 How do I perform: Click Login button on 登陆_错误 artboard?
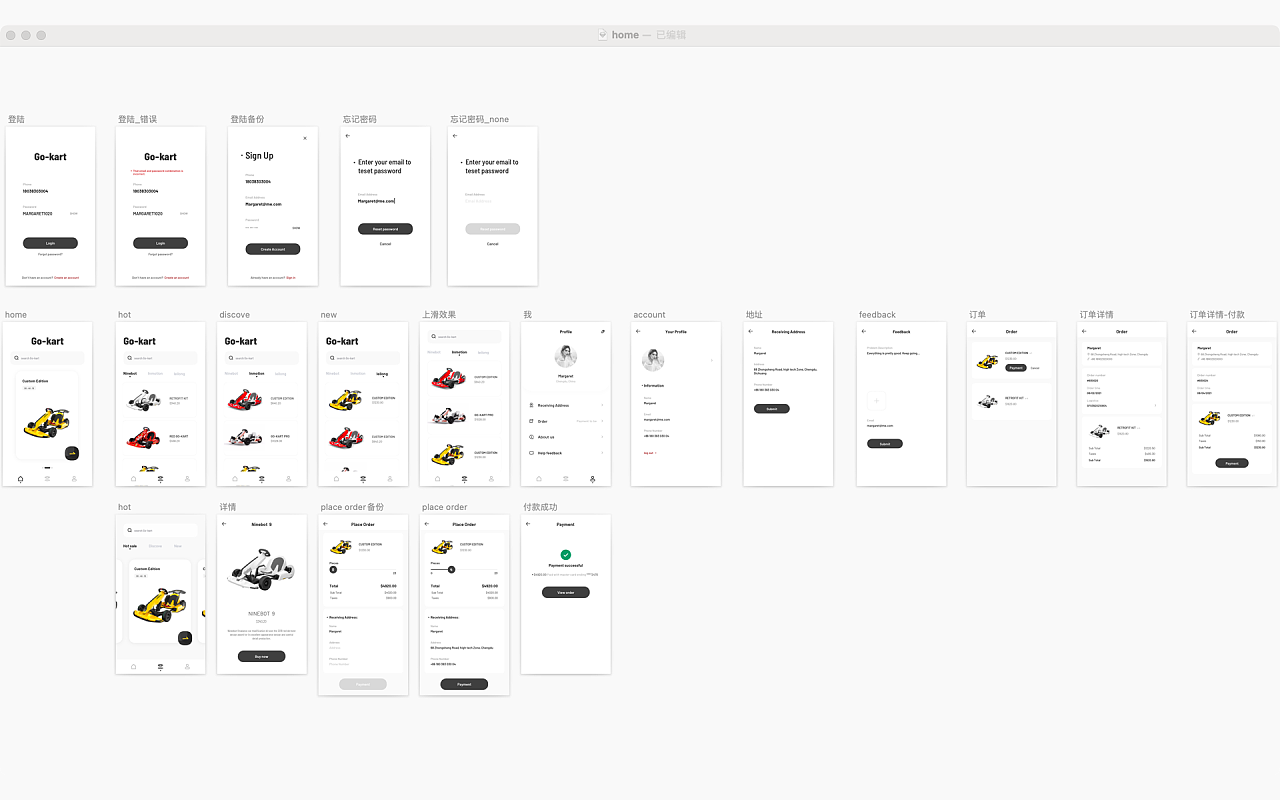tap(160, 243)
